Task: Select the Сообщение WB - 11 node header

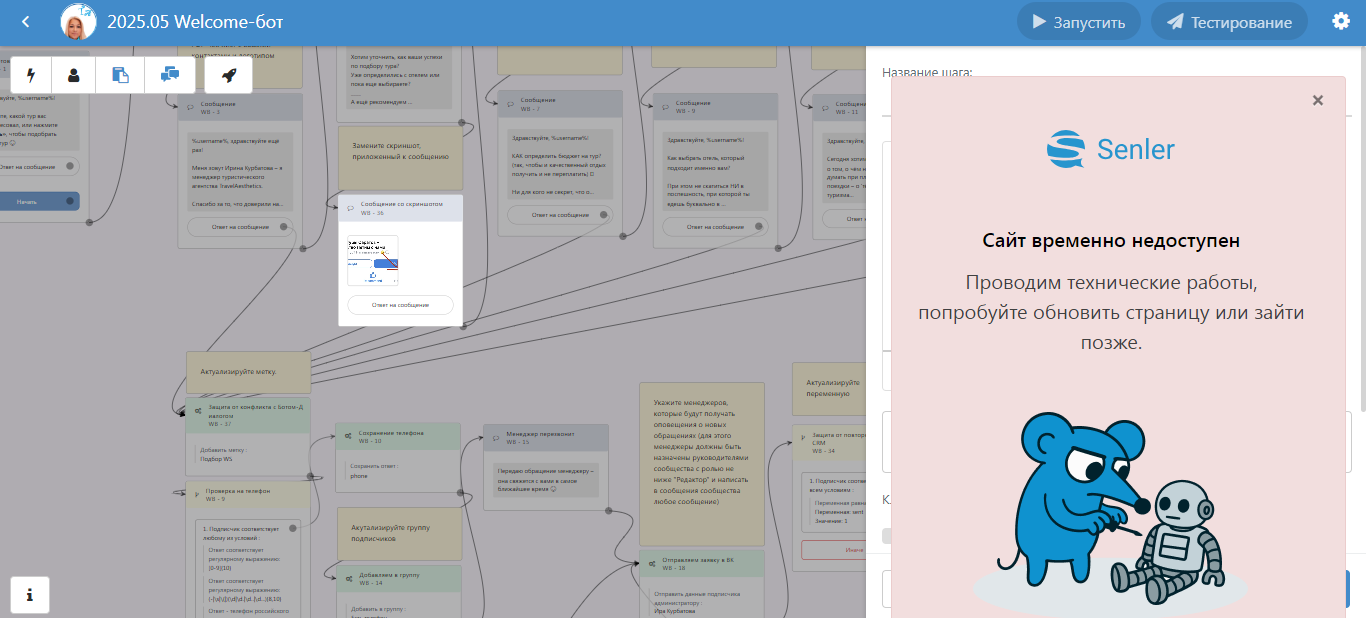Action: (x=840, y=107)
